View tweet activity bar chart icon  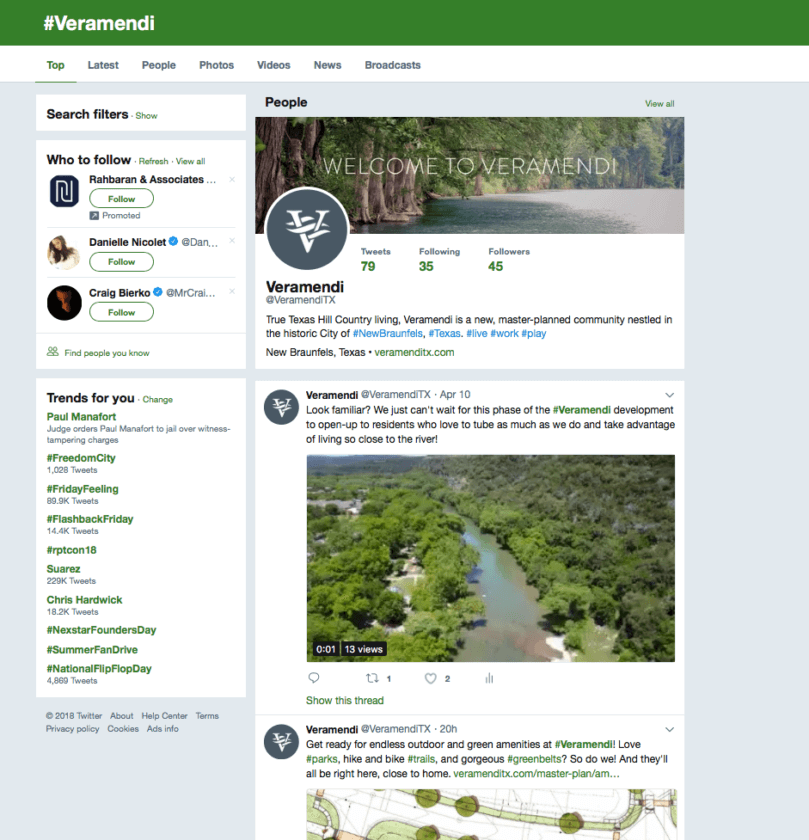489,678
